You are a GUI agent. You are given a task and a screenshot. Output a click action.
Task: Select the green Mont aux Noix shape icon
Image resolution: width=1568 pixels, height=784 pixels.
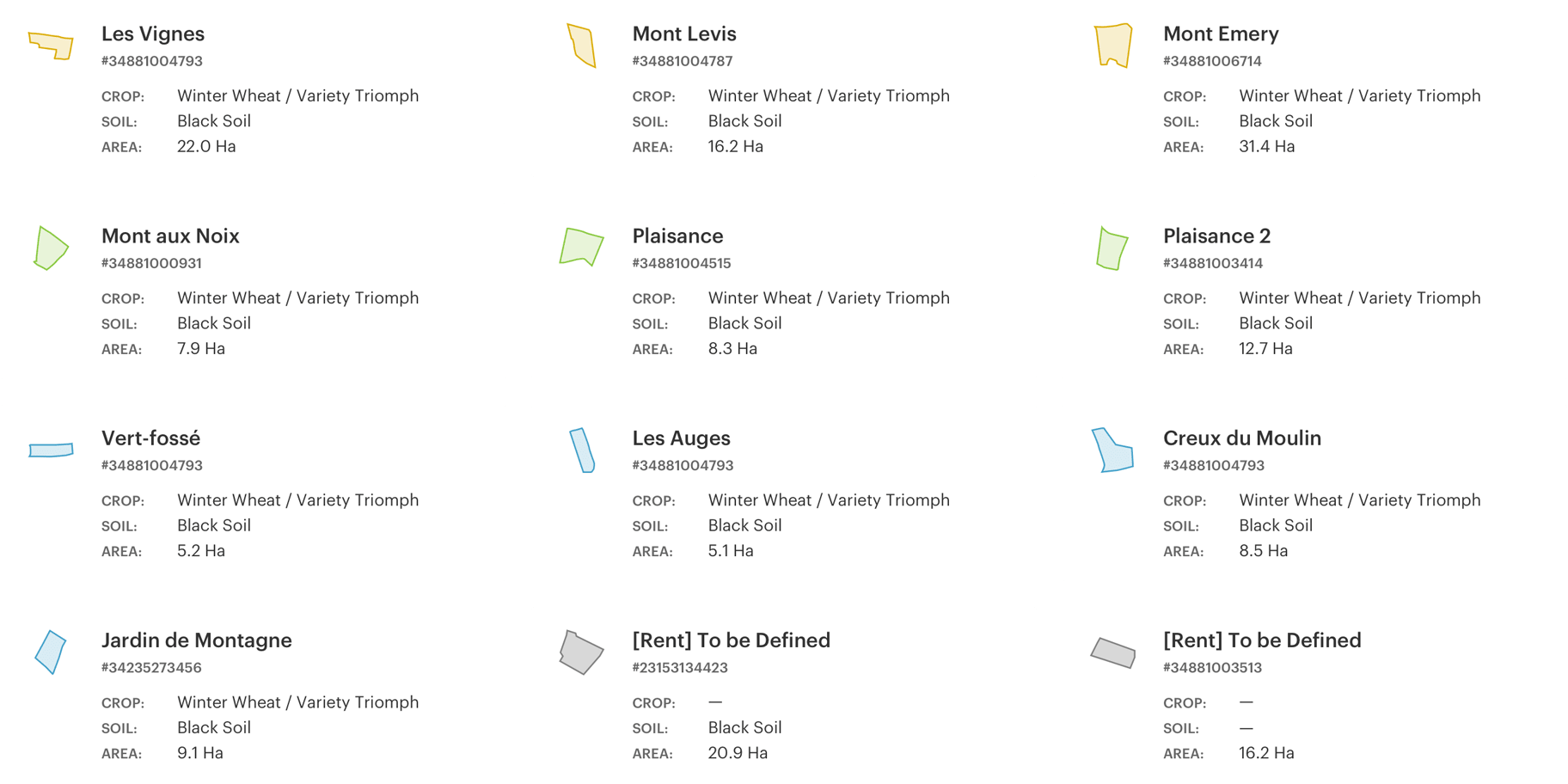point(50,248)
